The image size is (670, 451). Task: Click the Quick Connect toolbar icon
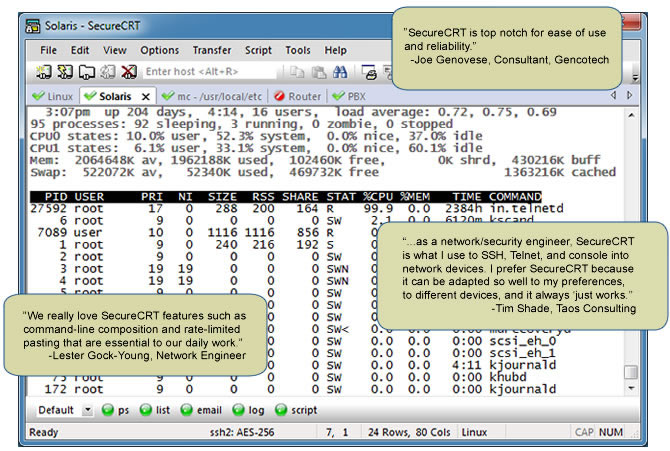click(x=65, y=72)
